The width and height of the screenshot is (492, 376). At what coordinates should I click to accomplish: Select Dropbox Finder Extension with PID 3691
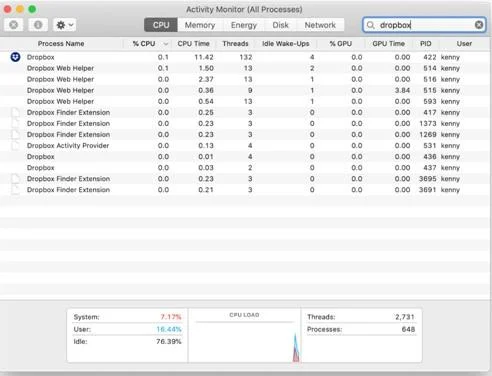245,190
